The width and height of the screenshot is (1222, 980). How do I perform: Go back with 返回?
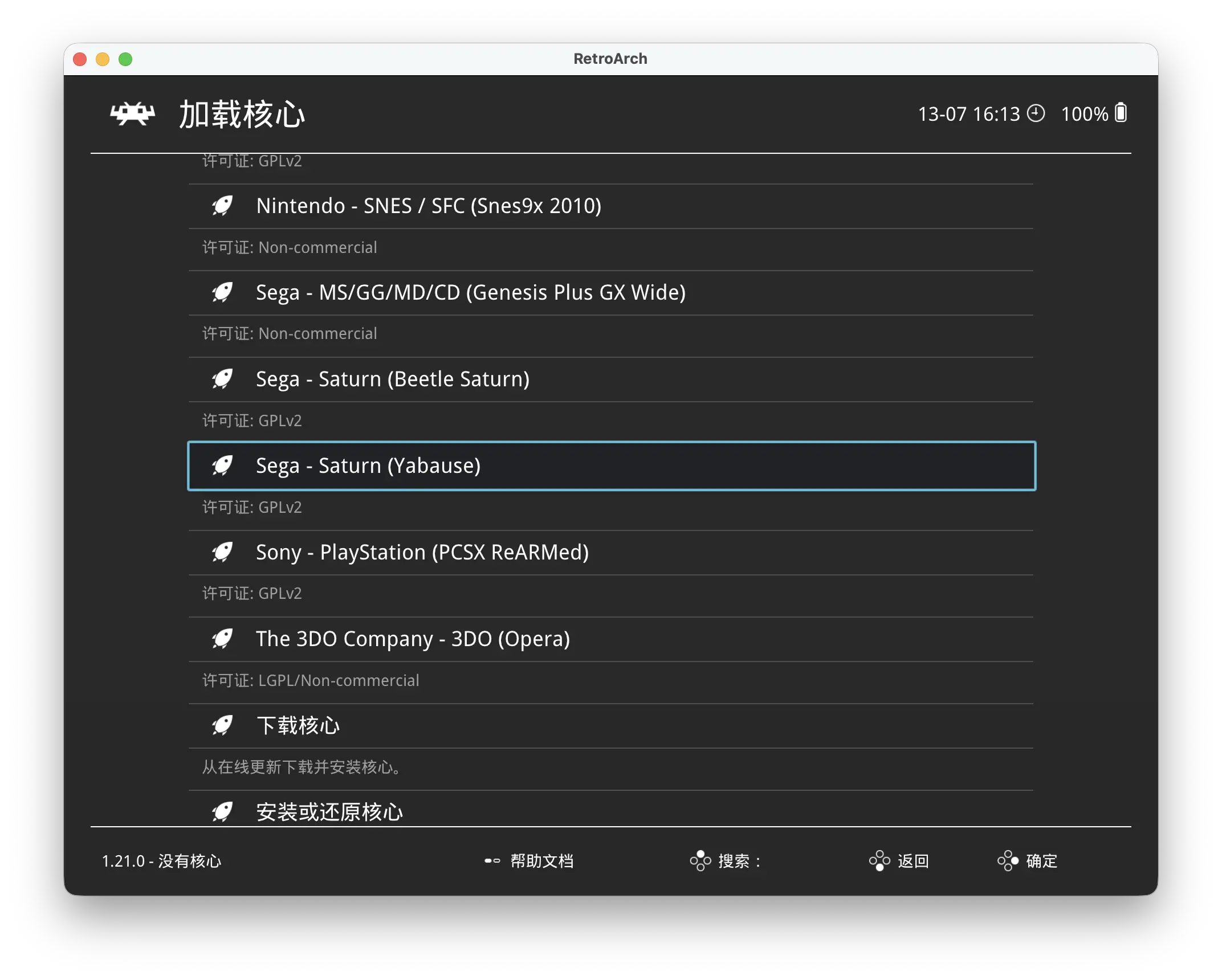point(914,861)
